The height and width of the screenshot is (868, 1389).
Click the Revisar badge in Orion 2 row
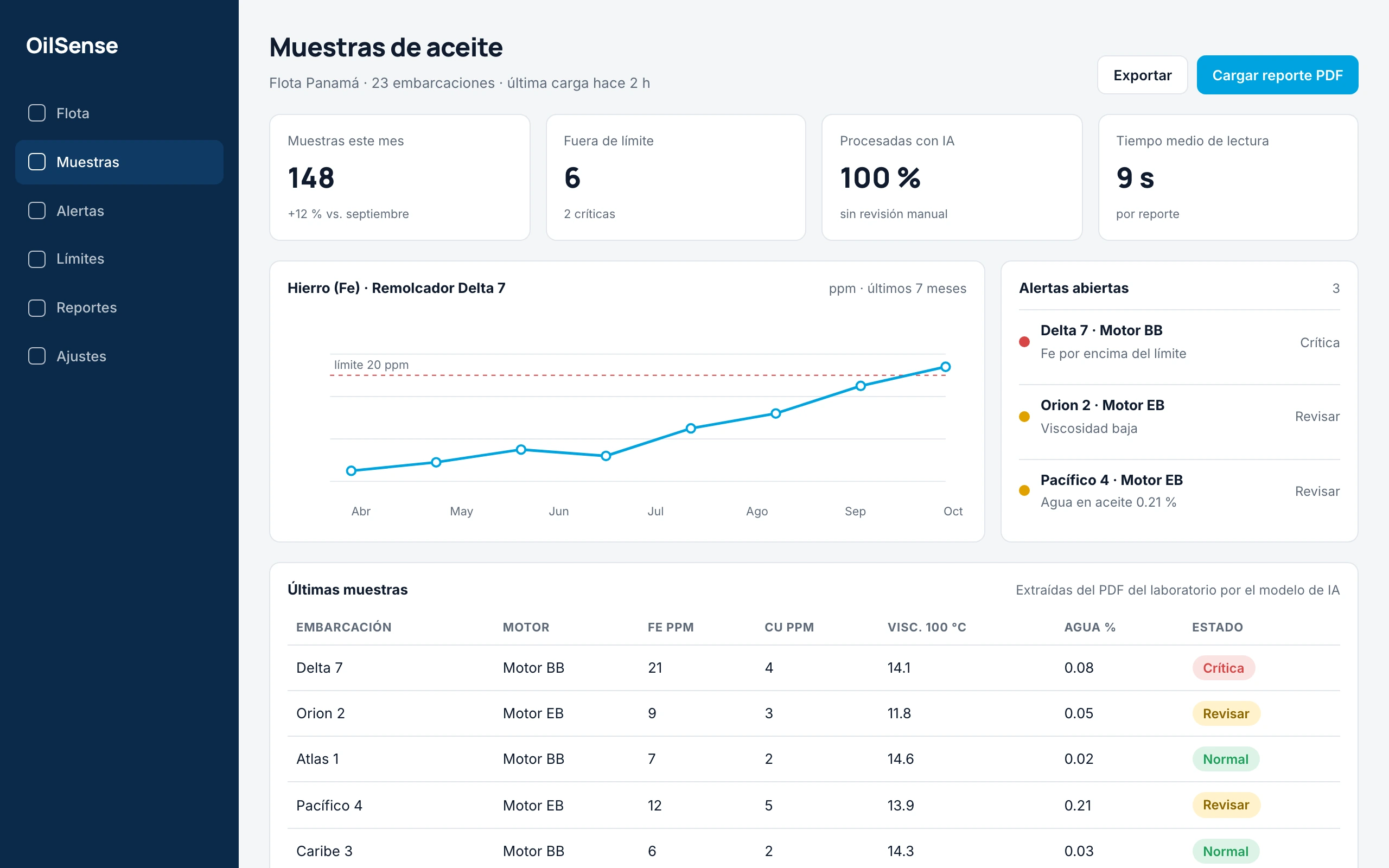(x=1226, y=713)
